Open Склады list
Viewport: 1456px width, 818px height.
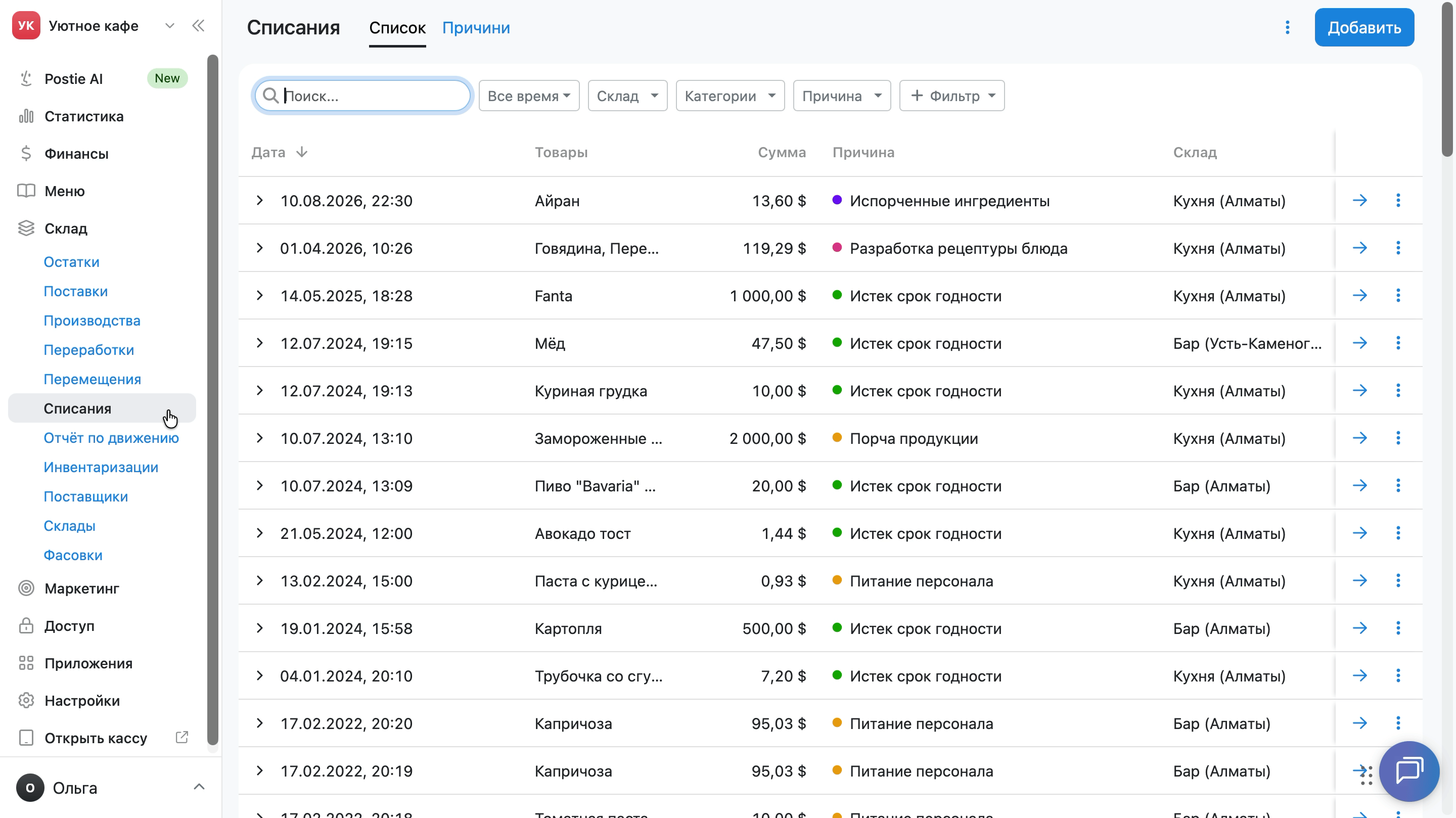click(x=70, y=526)
